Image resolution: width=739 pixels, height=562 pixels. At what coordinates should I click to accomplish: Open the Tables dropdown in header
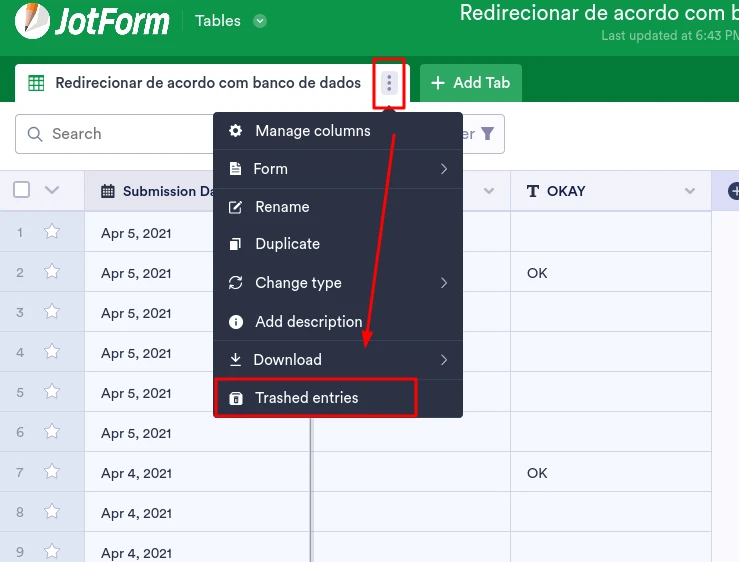260,21
